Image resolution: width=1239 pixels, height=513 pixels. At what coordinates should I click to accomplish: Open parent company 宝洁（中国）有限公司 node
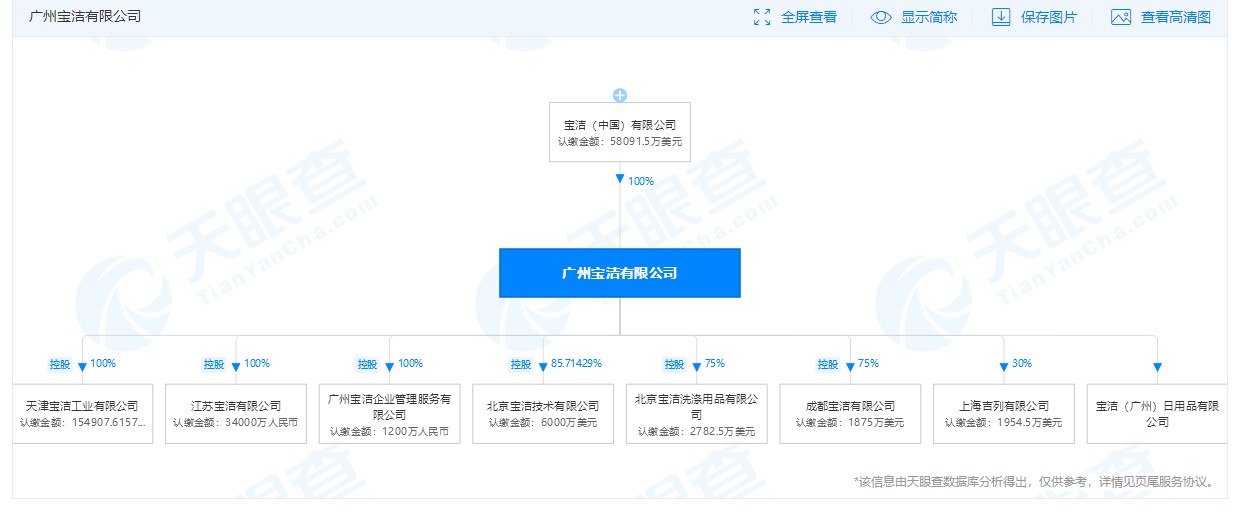point(620,132)
